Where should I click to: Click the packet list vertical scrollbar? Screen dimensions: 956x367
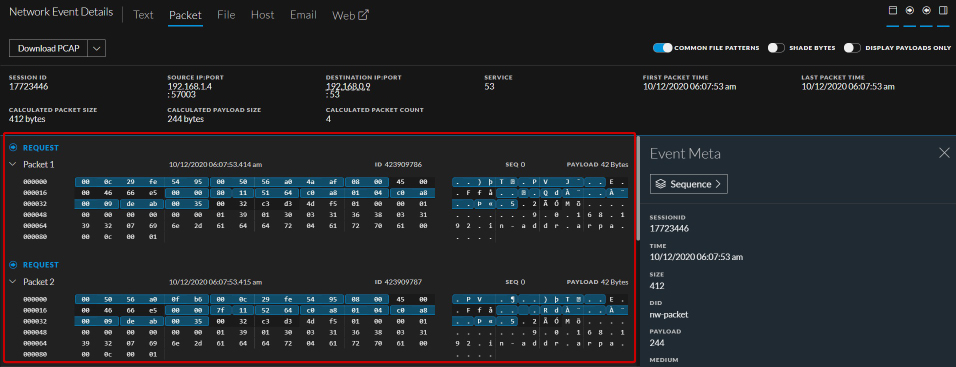tap(638, 189)
